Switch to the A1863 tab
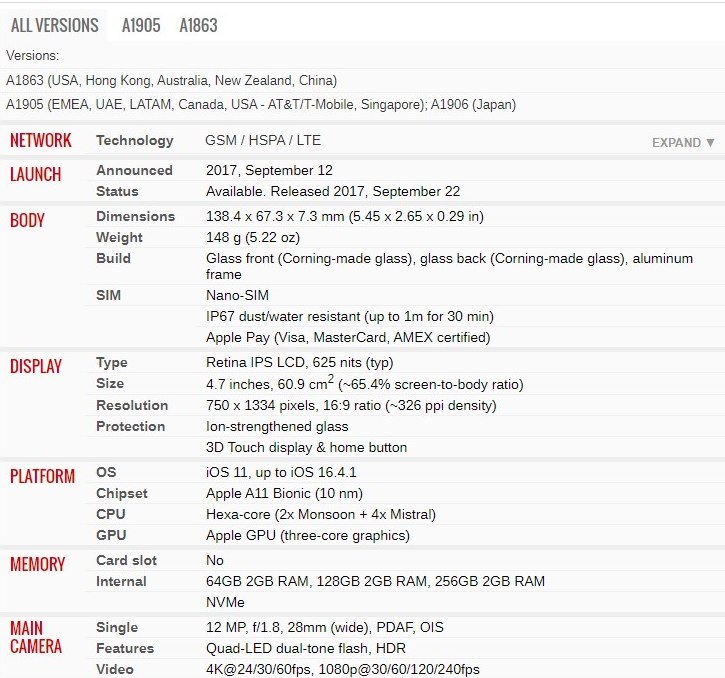The width and height of the screenshot is (725, 678). 198,25
